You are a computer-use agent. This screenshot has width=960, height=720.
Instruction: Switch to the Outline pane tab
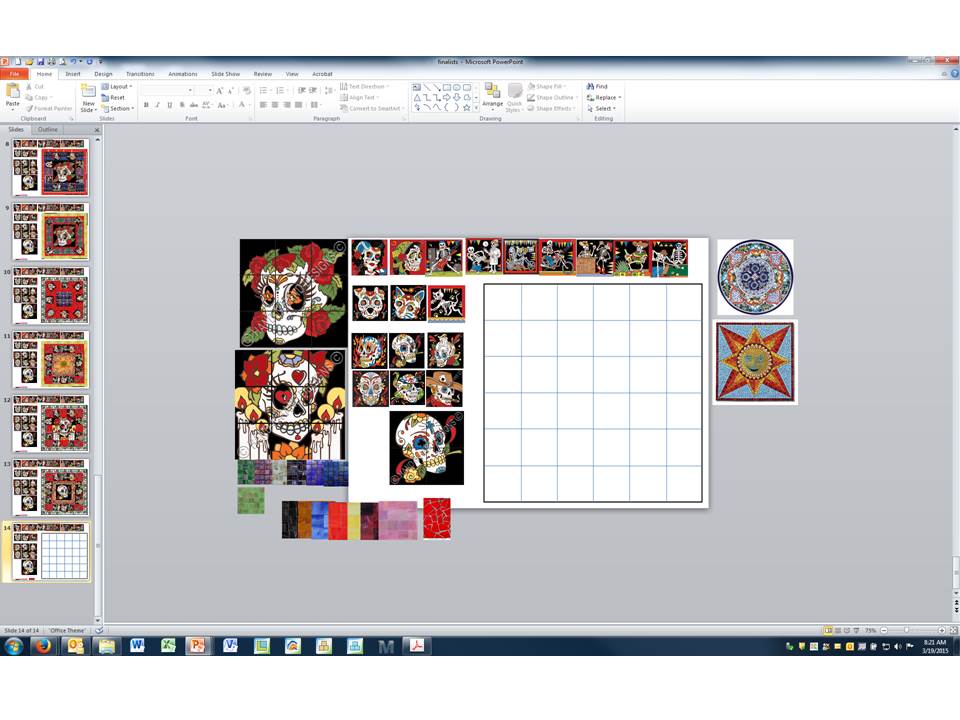click(x=47, y=130)
